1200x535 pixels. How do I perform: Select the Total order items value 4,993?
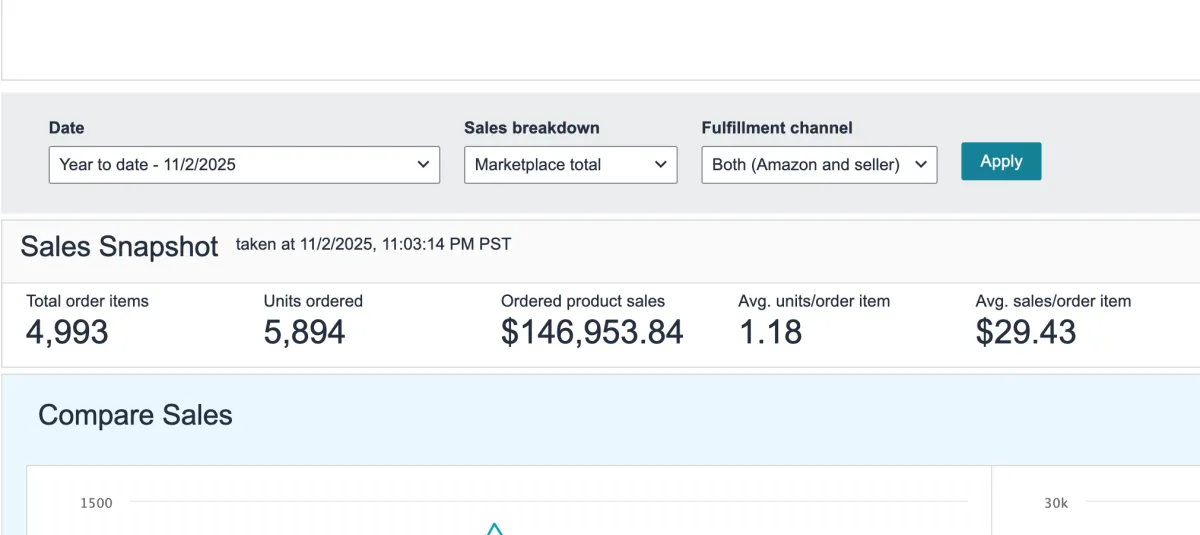point(67,332)
